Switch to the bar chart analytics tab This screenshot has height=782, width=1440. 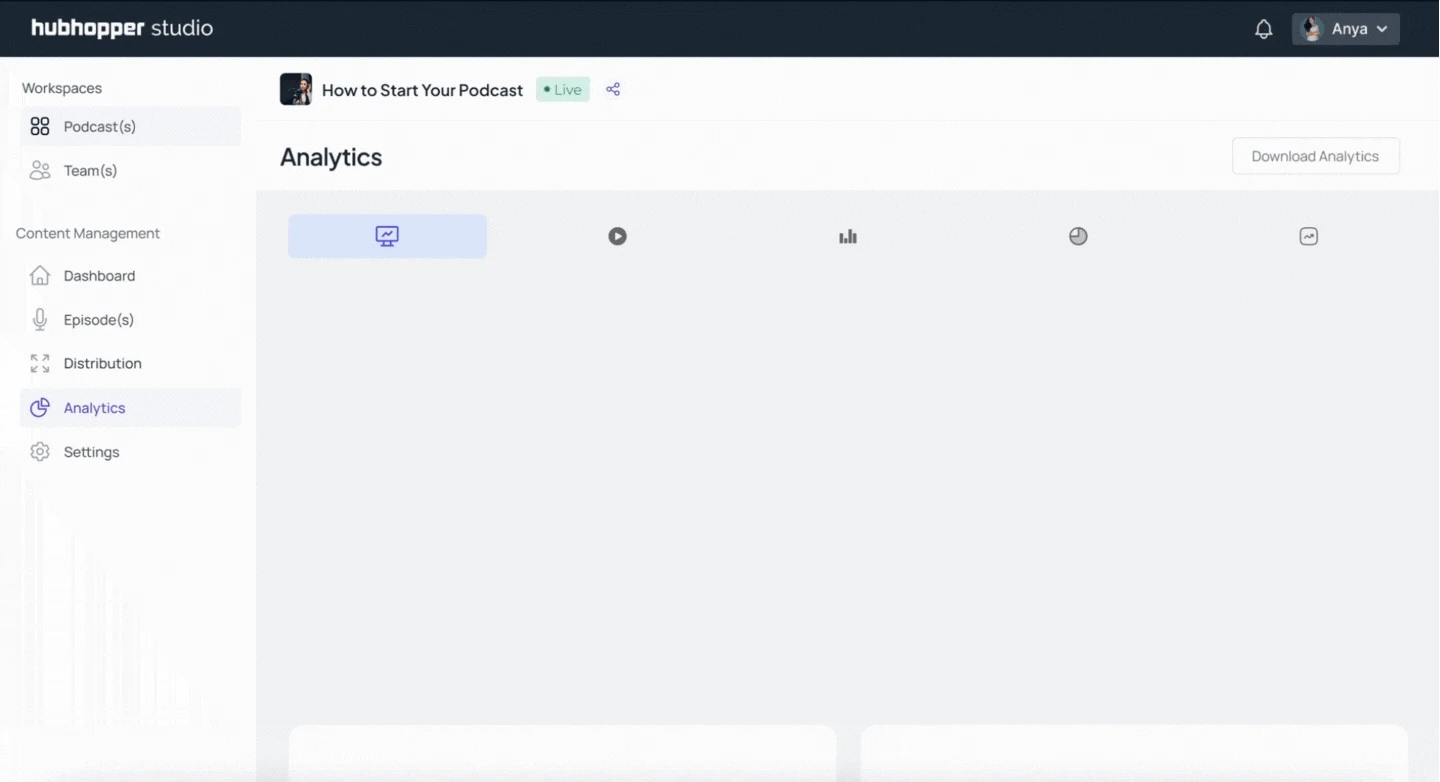[x=848, y=236]
